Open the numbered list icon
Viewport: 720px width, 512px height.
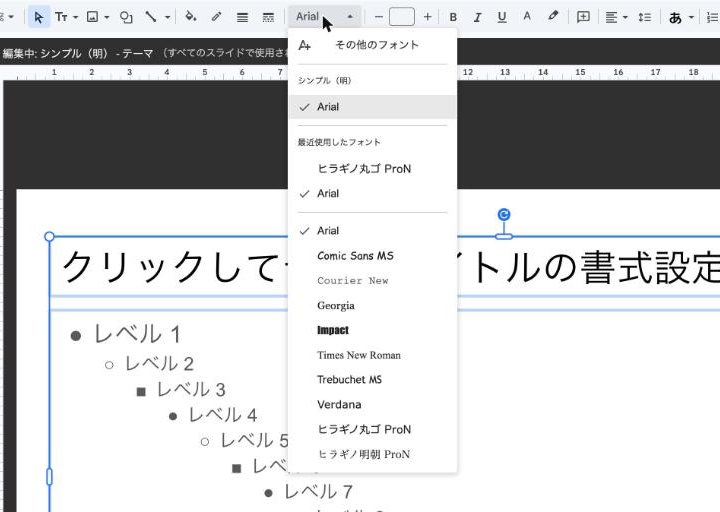pos(713,17)
